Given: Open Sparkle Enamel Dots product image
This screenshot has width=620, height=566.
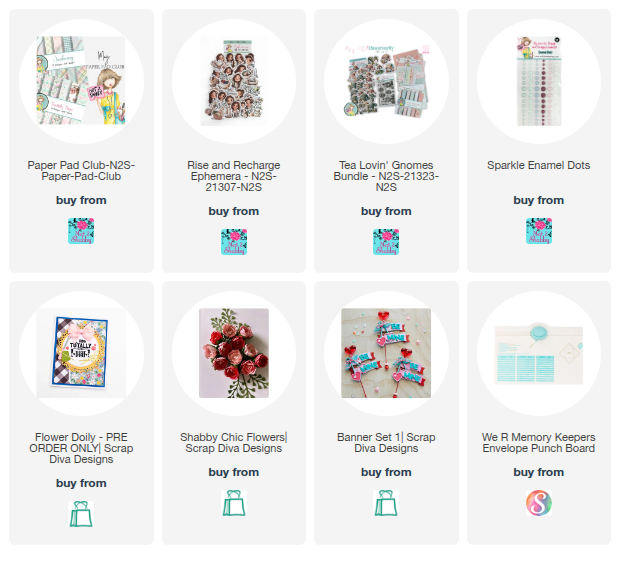Looking at the screenshot, I should pos(539,81).
